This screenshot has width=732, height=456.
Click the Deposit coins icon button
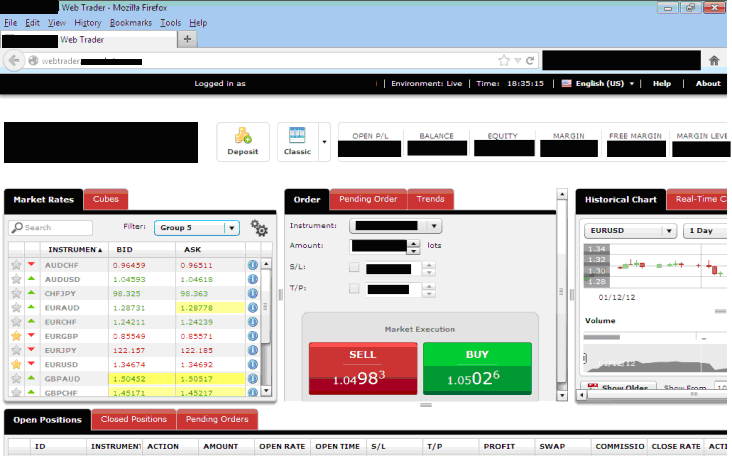tap(243, 136)
